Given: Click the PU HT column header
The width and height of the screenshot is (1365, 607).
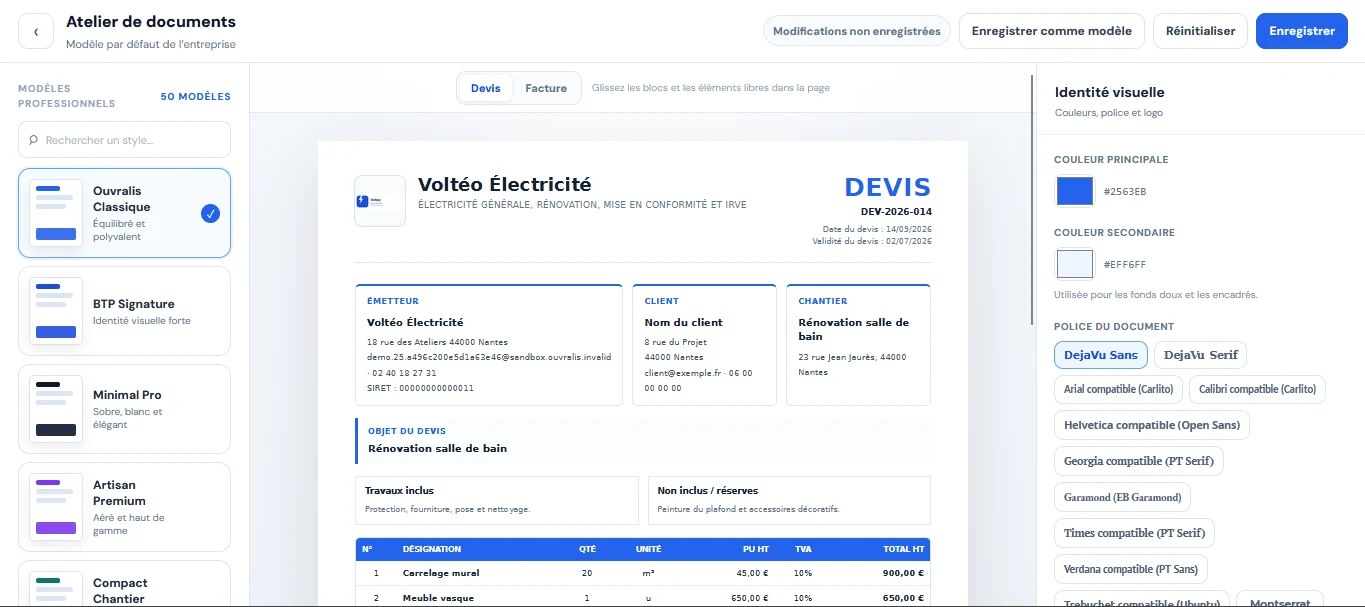Looking at the screenshot, I should 756,549.
